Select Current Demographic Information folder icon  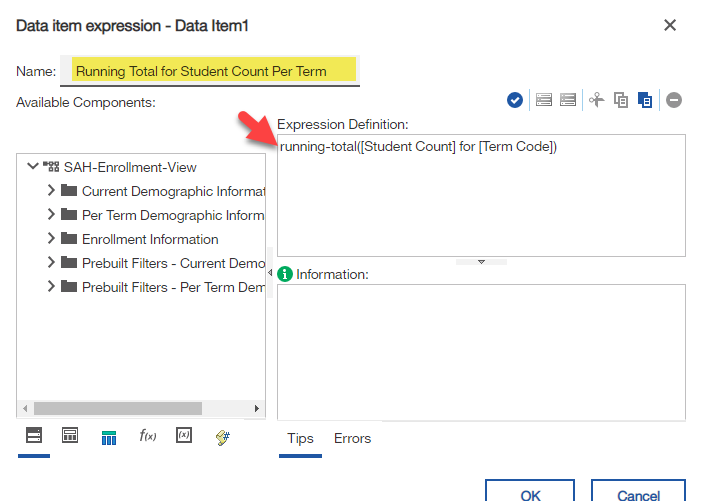point(69,190)
